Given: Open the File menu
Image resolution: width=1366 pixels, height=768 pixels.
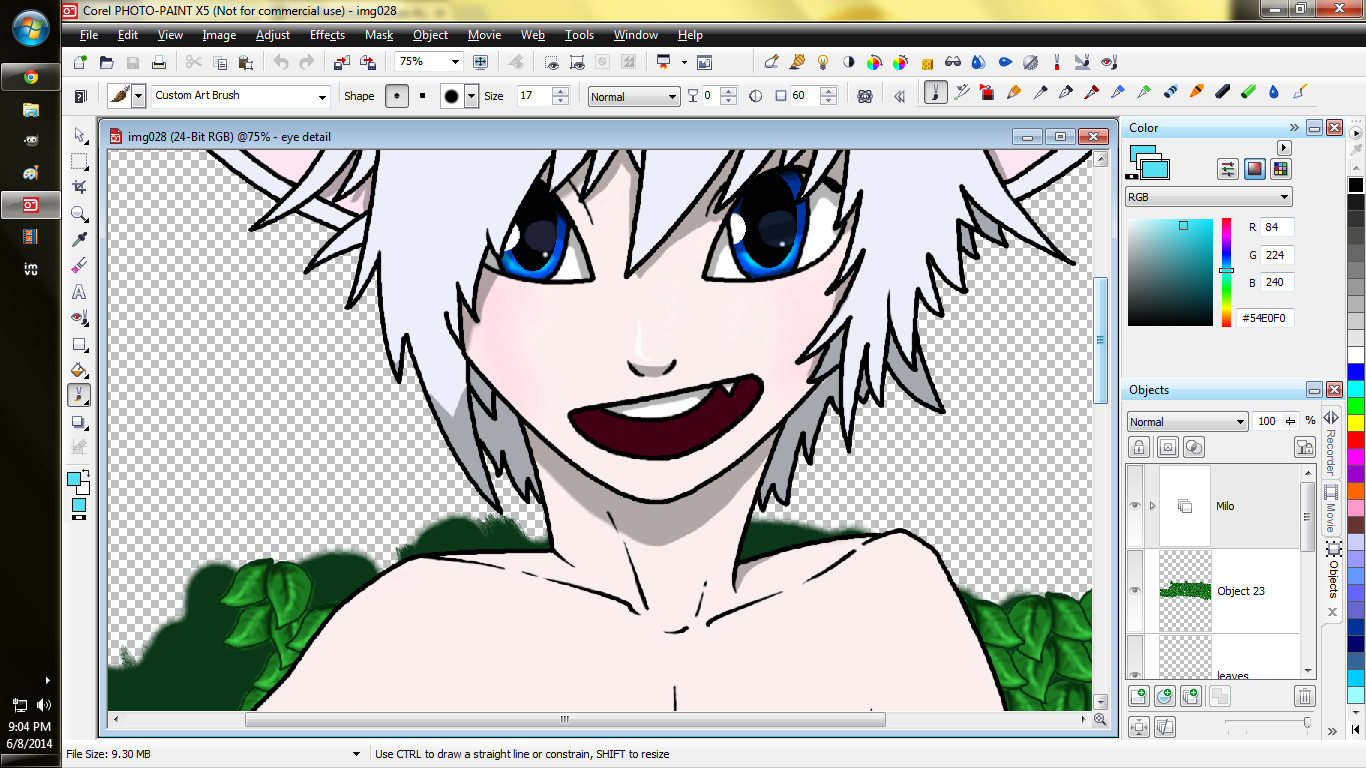Looking at the screenshot, I should 89,34.
